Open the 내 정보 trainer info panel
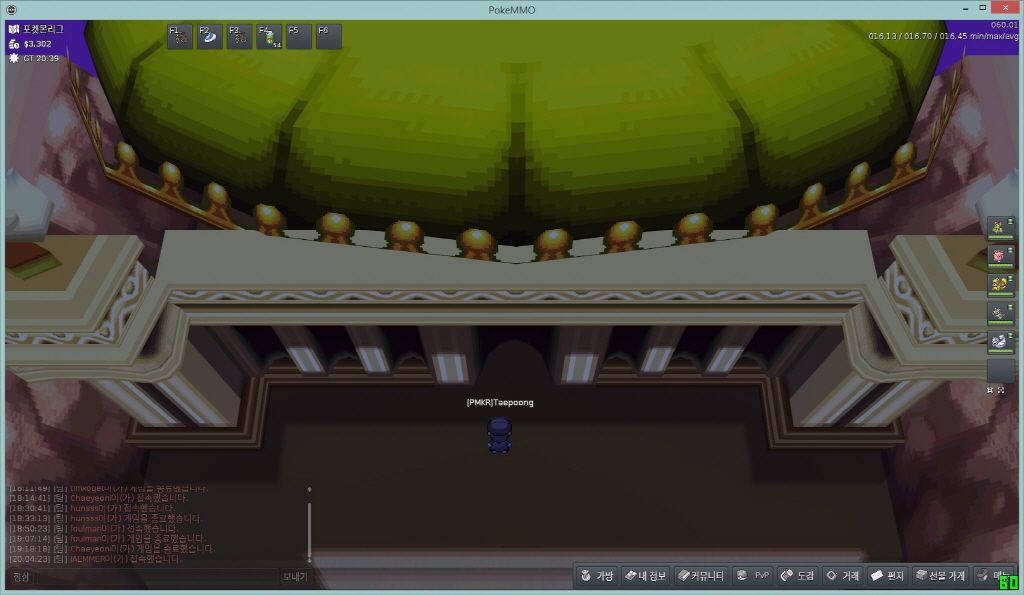Screen dimensions: 1024x595 tap(645, 576)
